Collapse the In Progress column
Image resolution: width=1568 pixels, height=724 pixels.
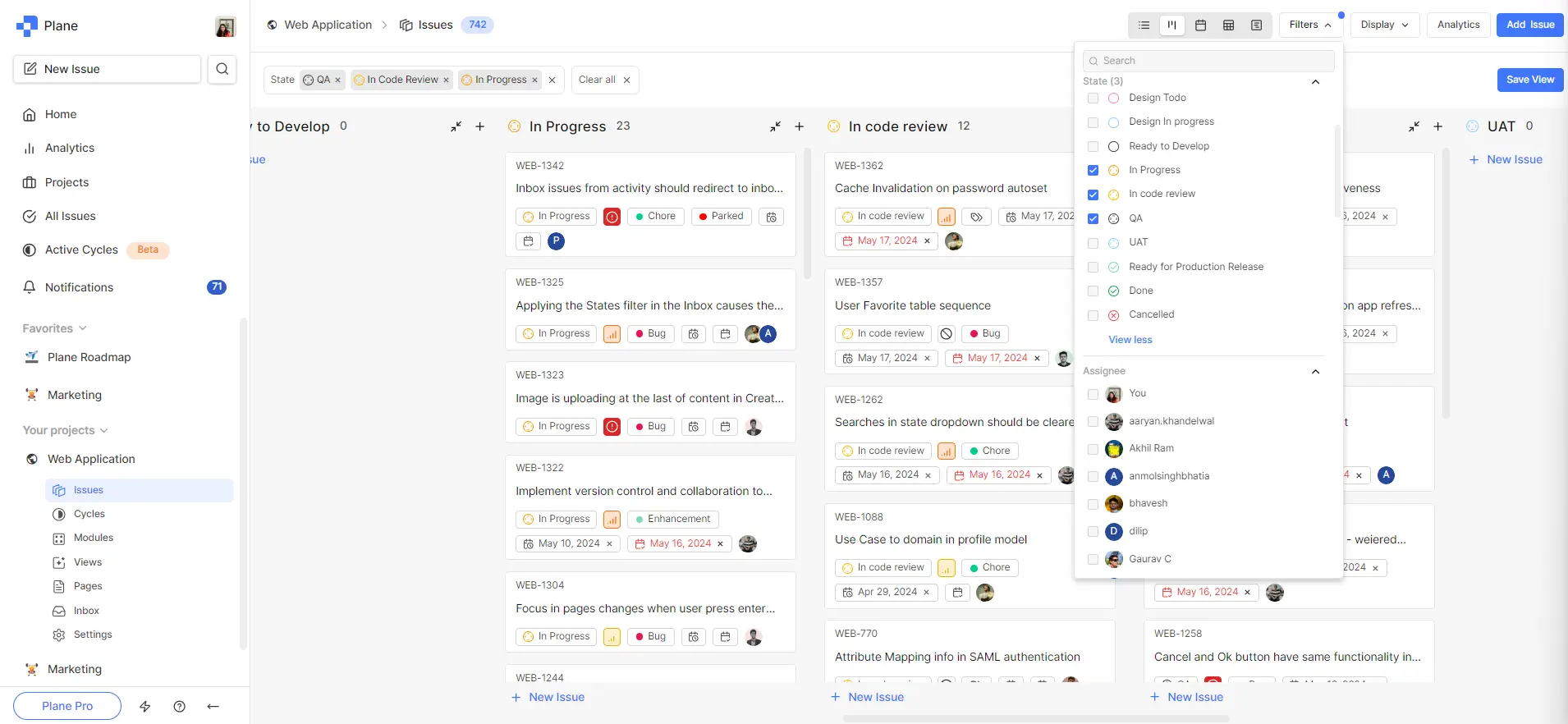click(775, 126)
